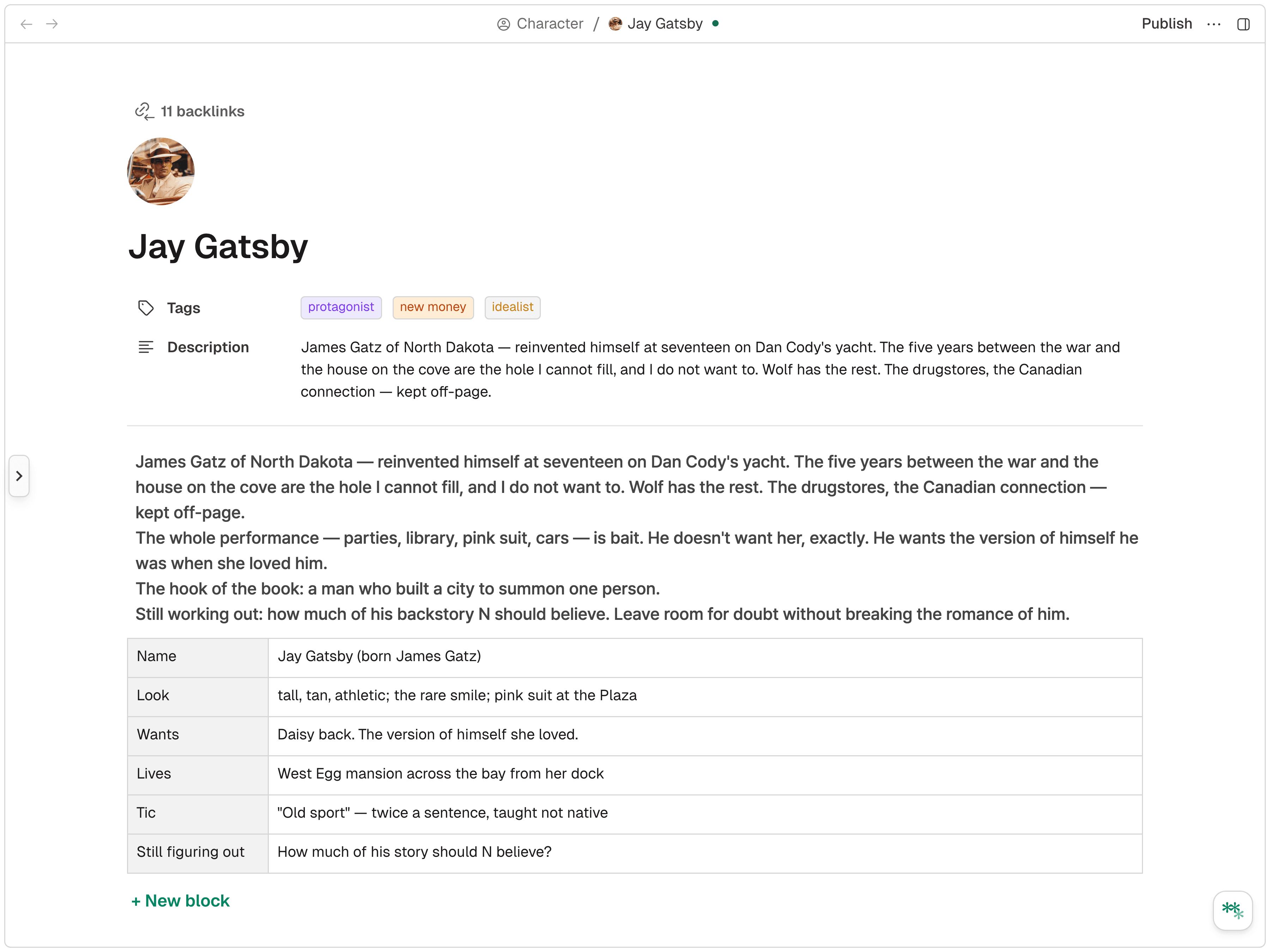Click the backlinks chain icon
The height and width of the screenshot is (952, 1270).
coord(144,111)
